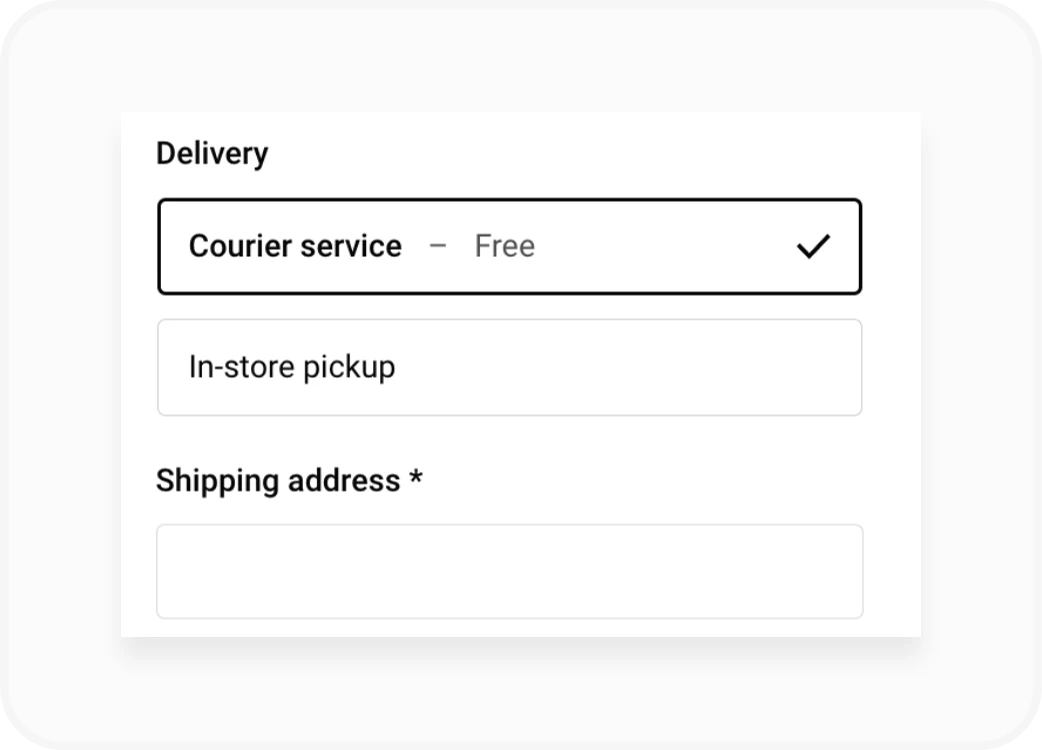Click inside the Shipping address input field
Image resolution: width=1042 pixels, height=750 pixels.
point(509,570)
